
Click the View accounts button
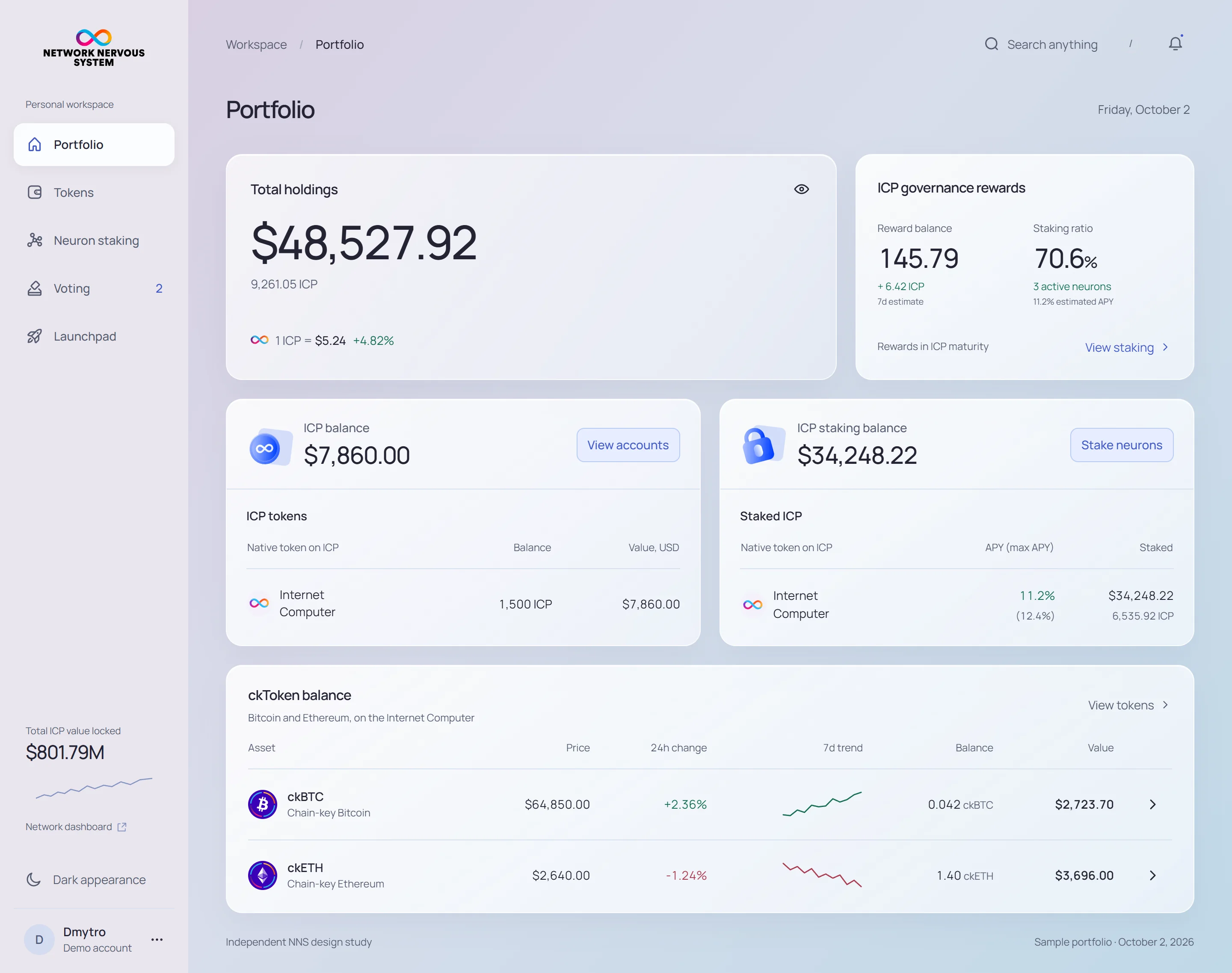pos(628,445)
